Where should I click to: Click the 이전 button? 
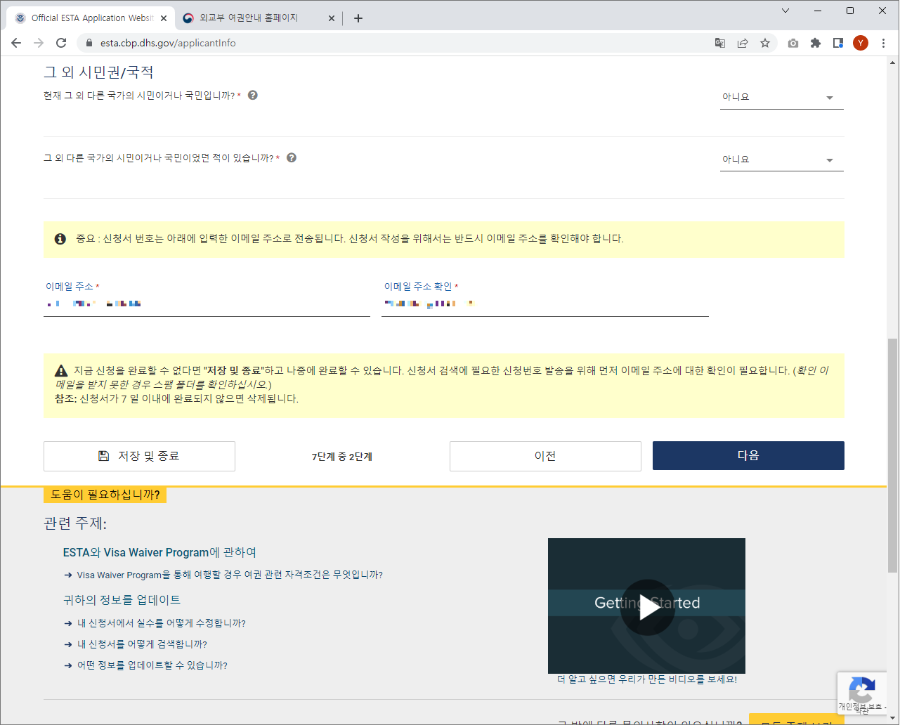tap(545, 456)
